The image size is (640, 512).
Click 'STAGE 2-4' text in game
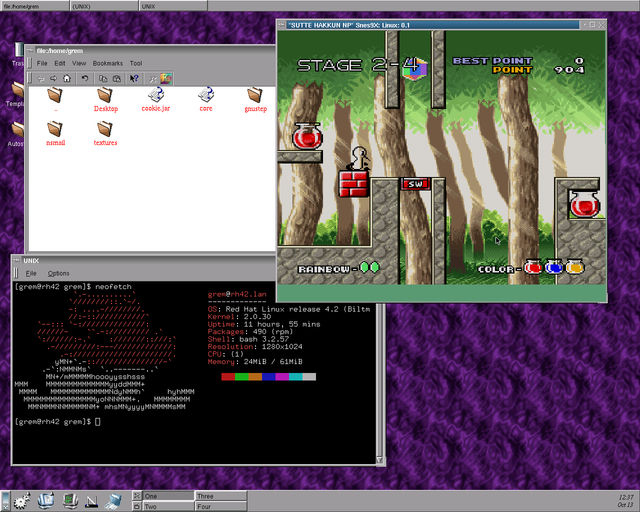(x=358, y=65)
